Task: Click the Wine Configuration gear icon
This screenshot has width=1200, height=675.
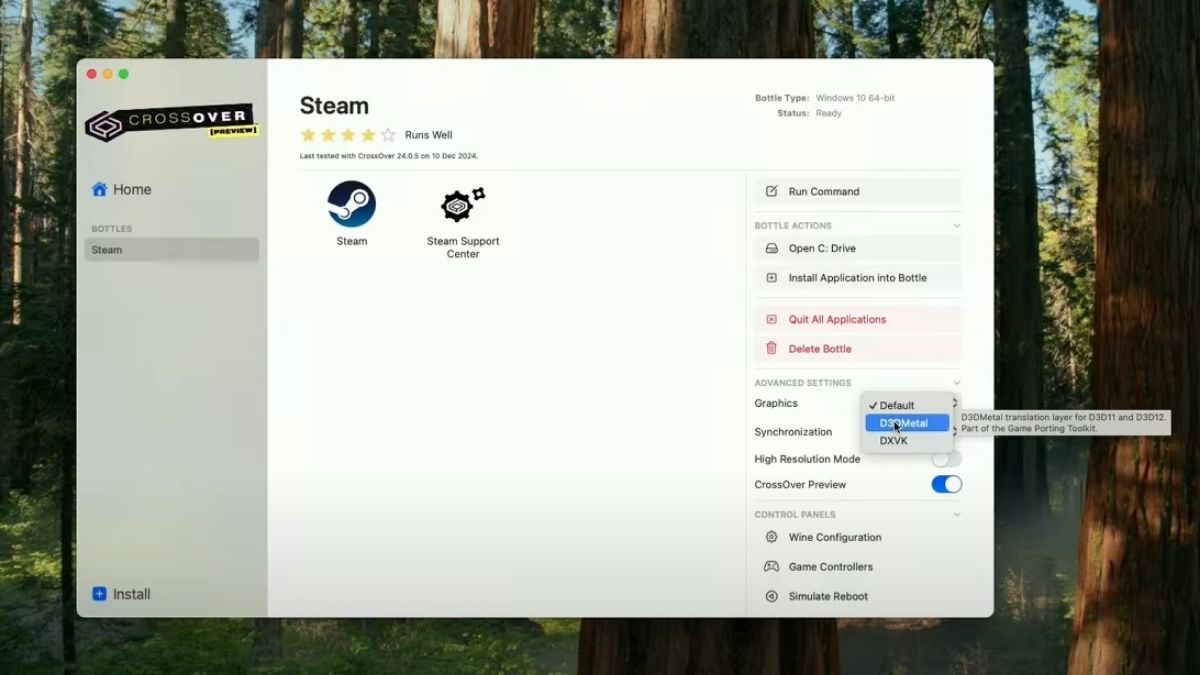Action: [771, 537]
